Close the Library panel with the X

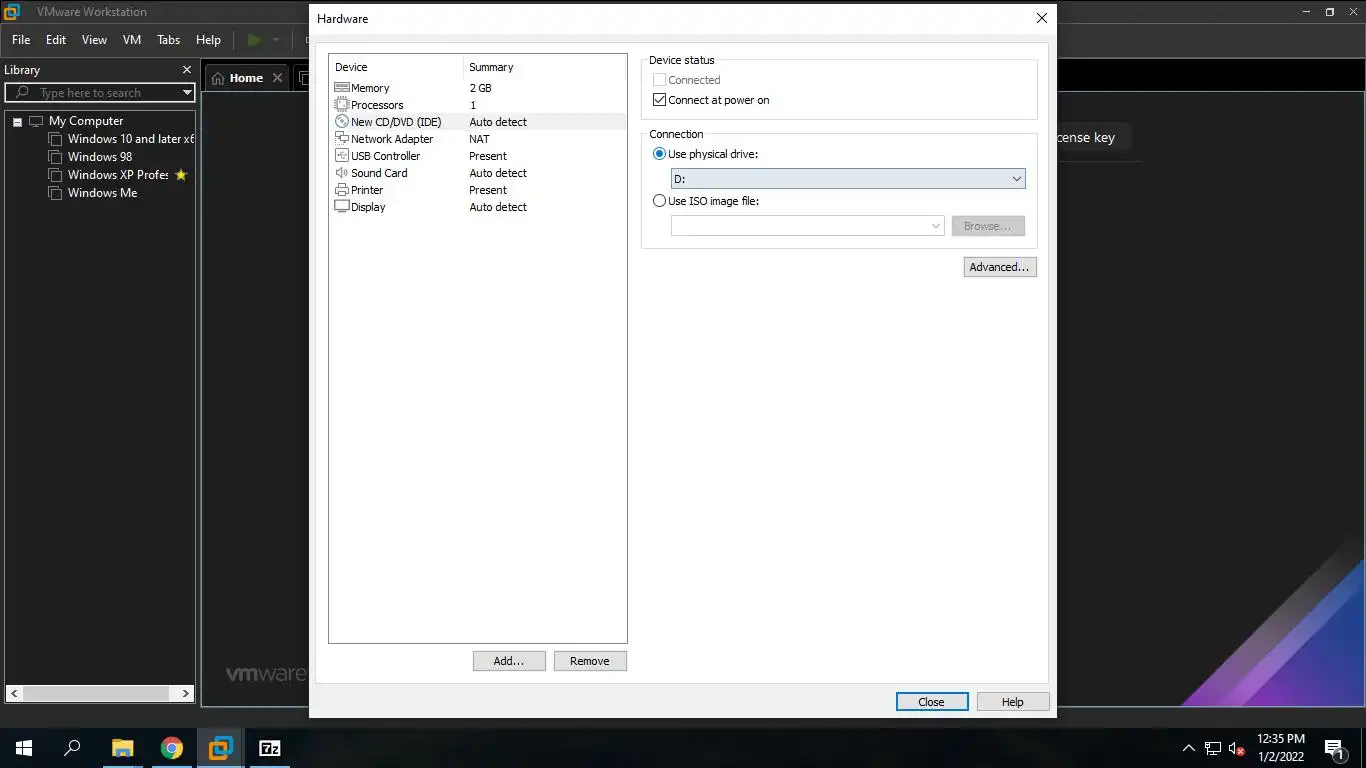tap(186, 70)
